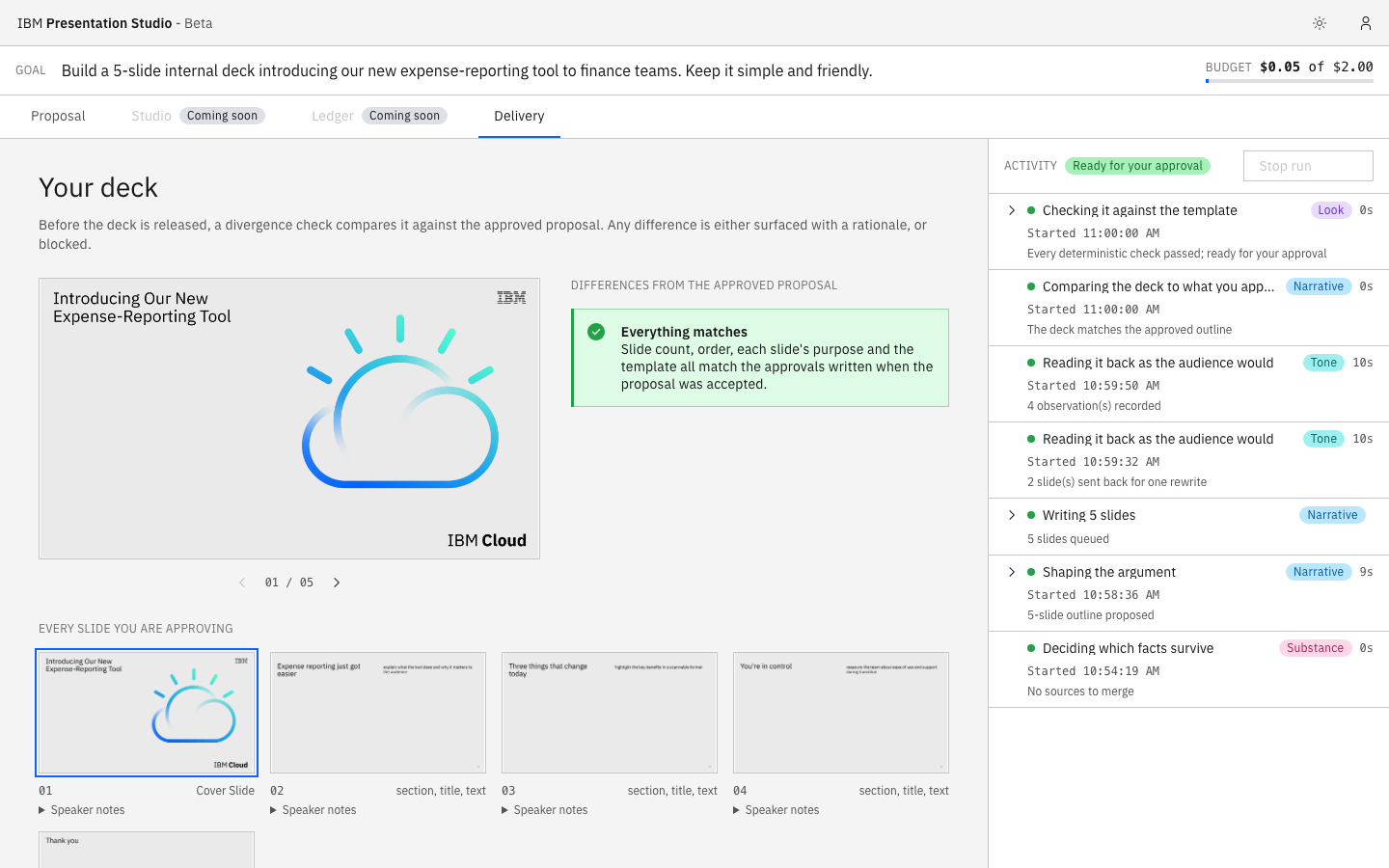Click 'Differences from the approved proposal' heading
This screenshot has width=1389, height=868.
coord(704,285)
